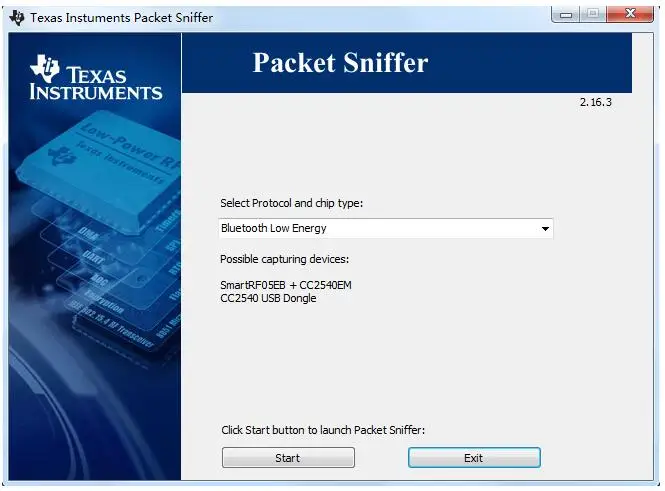Screen dimensions: 665x491
Task: Click 'SmartRF05EB + CC2540EM' device text
Action: 286,285
